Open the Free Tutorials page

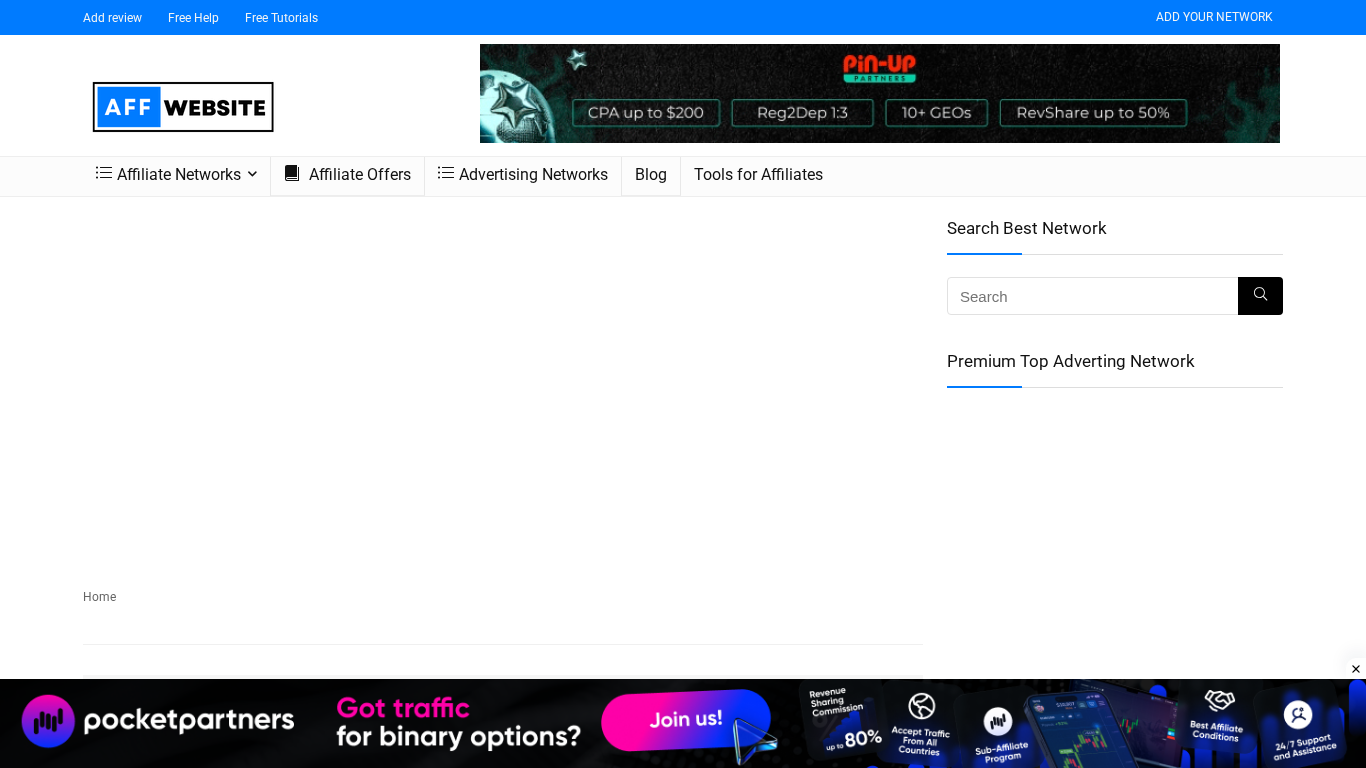[281, 17]
